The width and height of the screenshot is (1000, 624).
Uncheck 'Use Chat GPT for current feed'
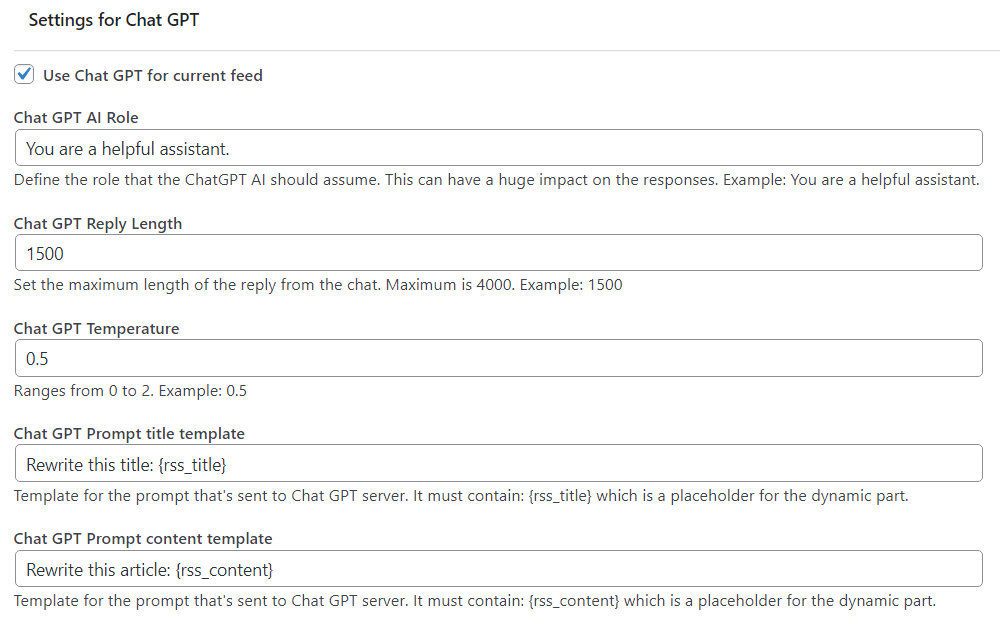click(x=23, y=74)
